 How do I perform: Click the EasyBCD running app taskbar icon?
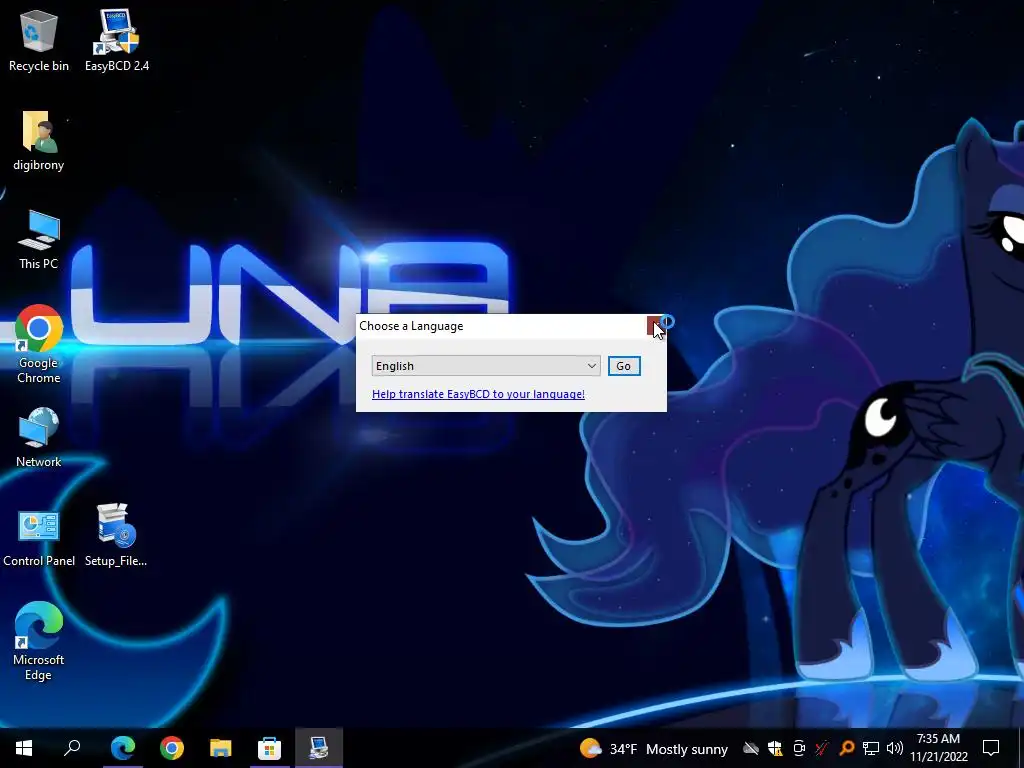click(319, 748)
